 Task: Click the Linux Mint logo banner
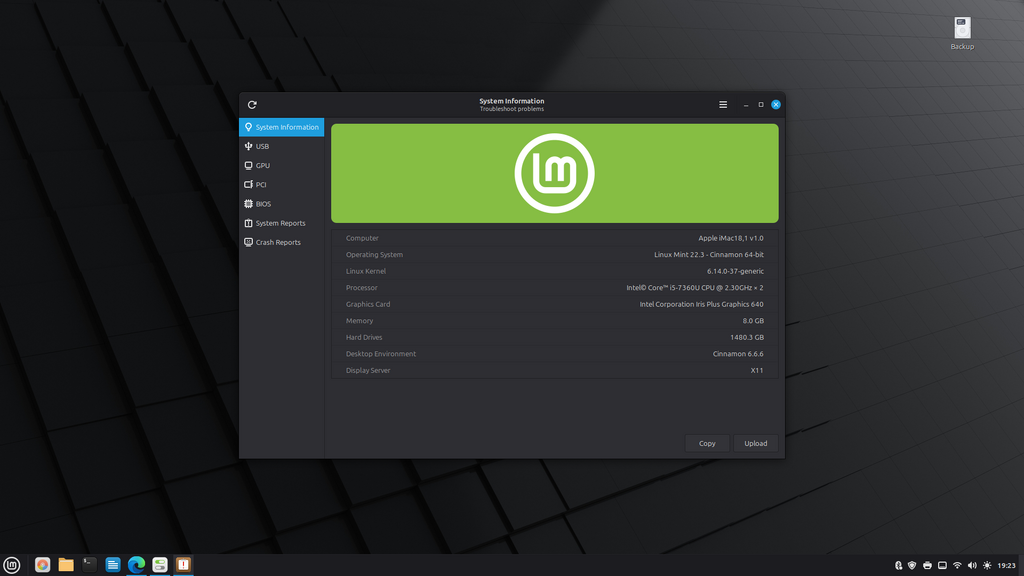pos(554,173)
